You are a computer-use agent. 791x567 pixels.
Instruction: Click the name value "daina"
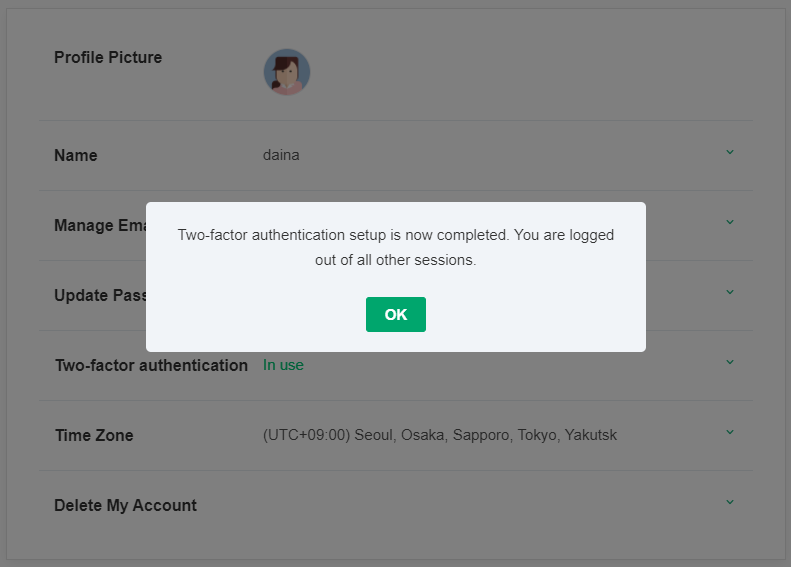[x=281, y=155]
